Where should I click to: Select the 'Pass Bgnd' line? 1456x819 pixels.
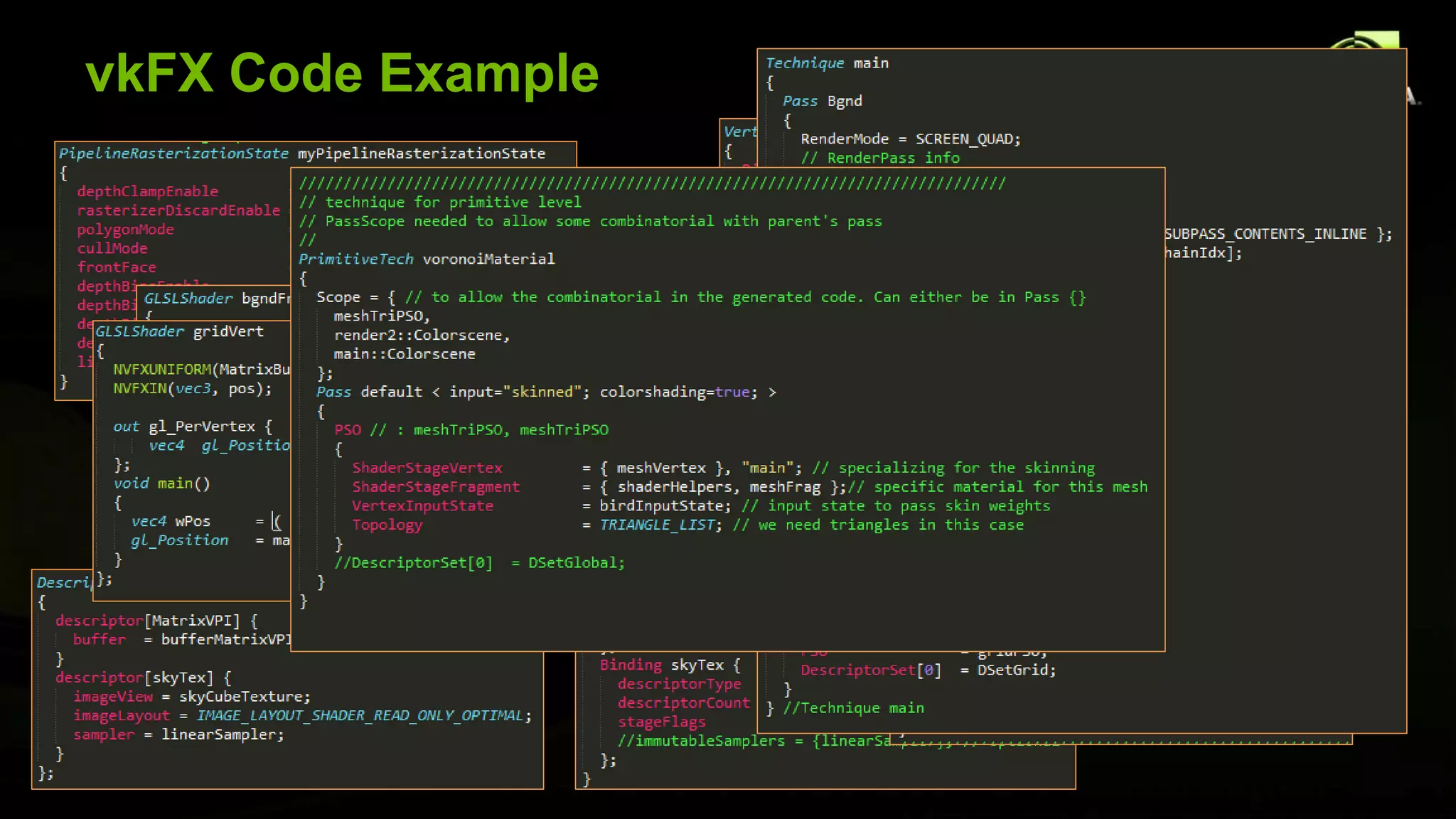coord(823,101)
